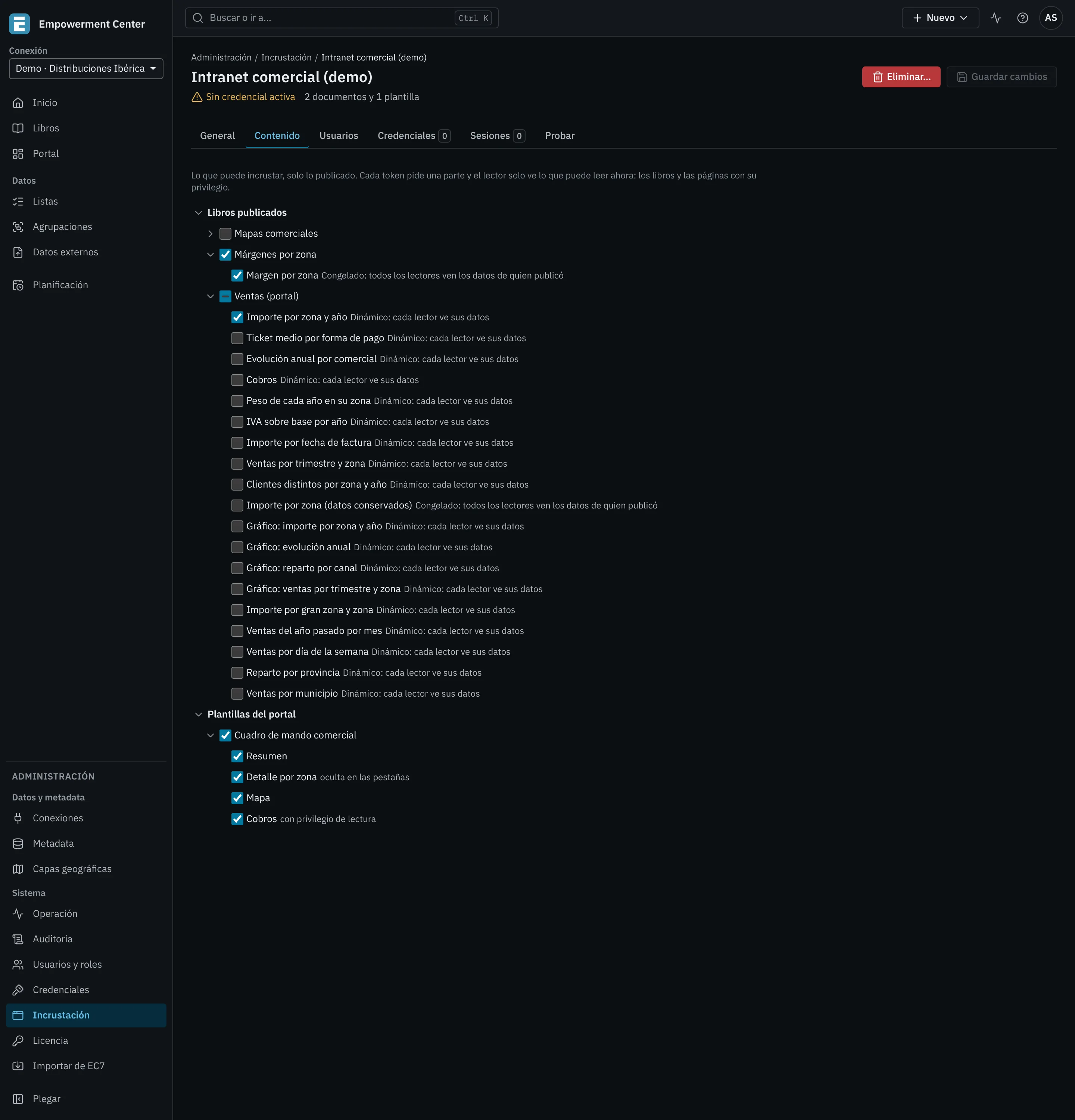Open Conexiones via the plug icon
The width and height of the screenshot is (1075, 1120).
click(18, 818)
